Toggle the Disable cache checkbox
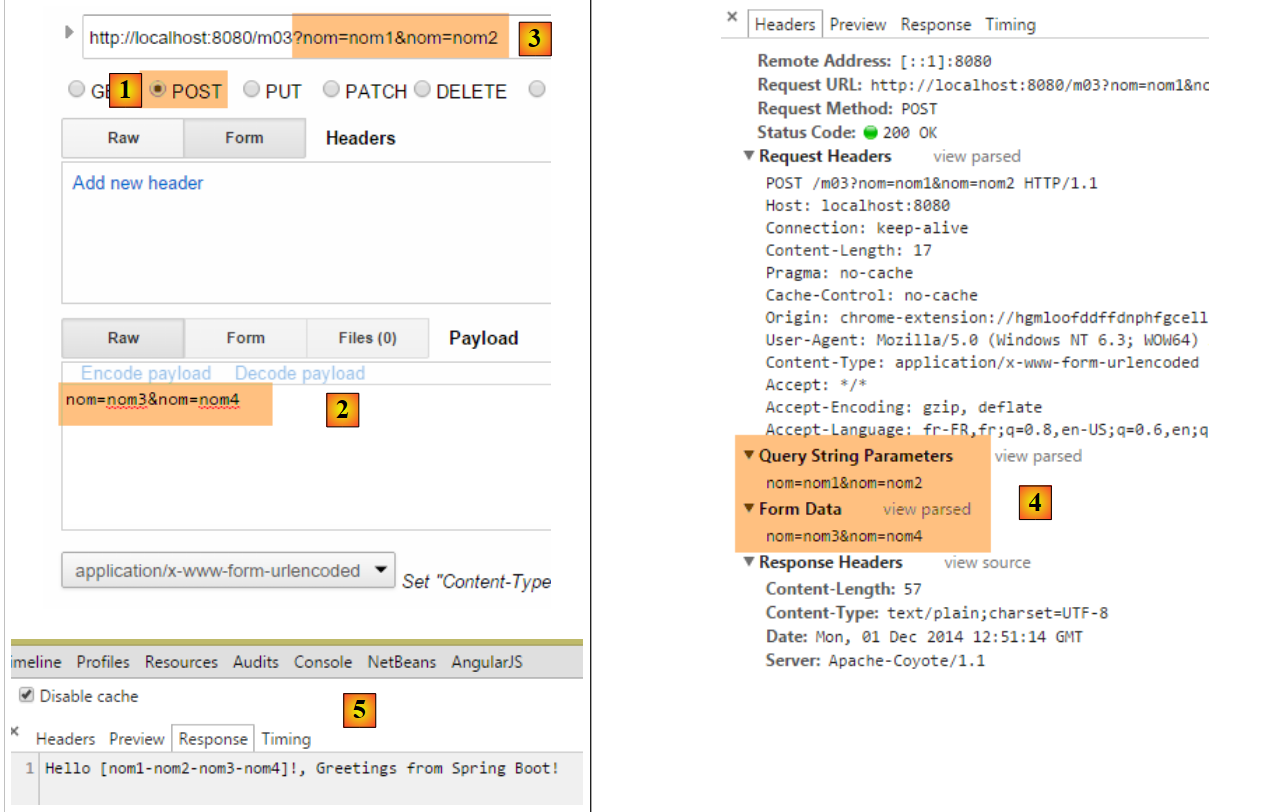Screen dimensions: 1266x812 [27, 696]
